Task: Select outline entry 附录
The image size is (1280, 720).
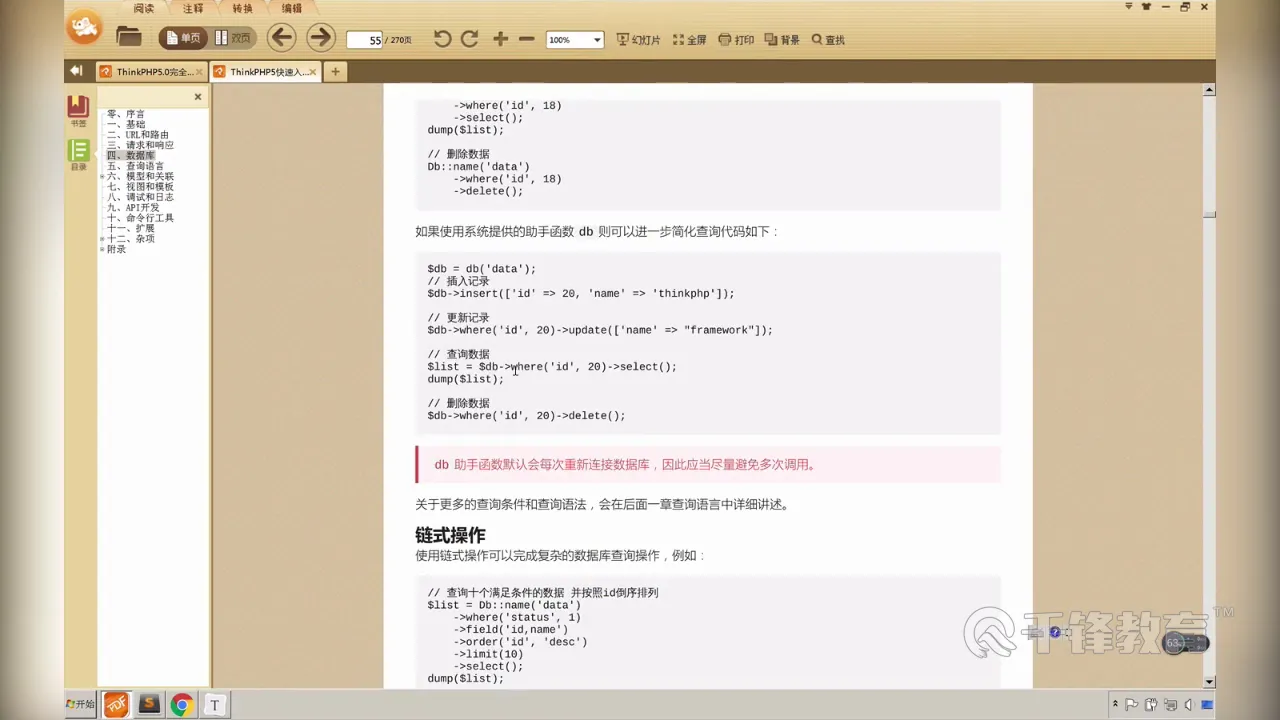Action: coord(116,249)
